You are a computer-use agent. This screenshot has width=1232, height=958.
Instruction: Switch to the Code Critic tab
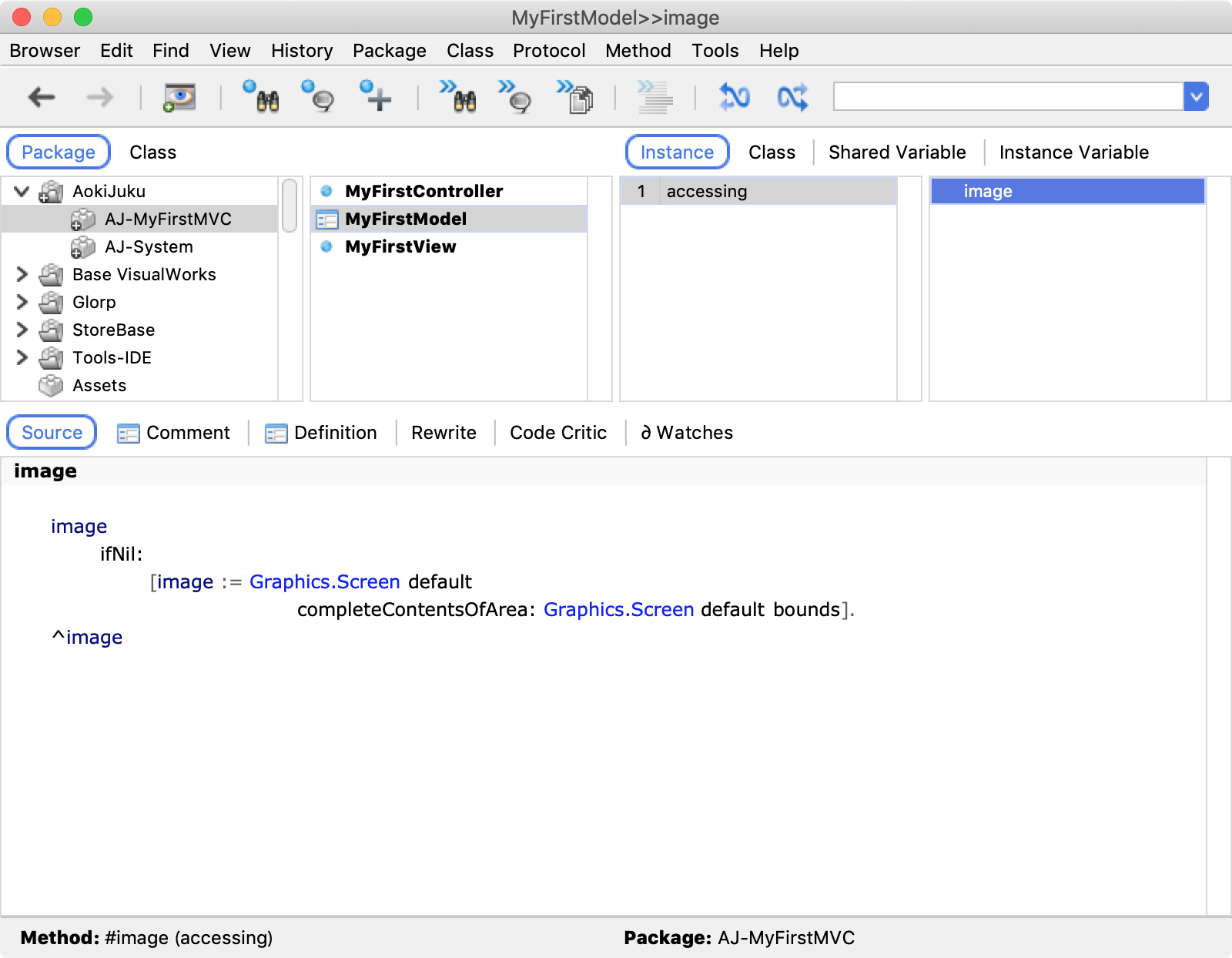tap(557, 433)
